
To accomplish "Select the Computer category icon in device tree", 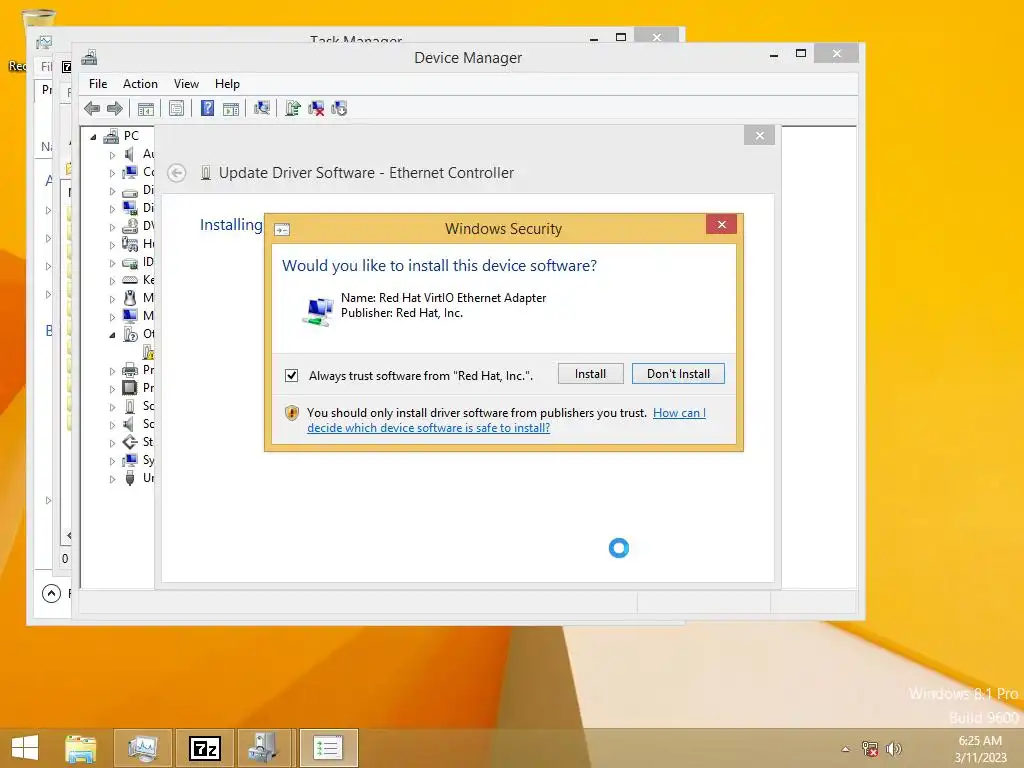I will coord(130,172).
